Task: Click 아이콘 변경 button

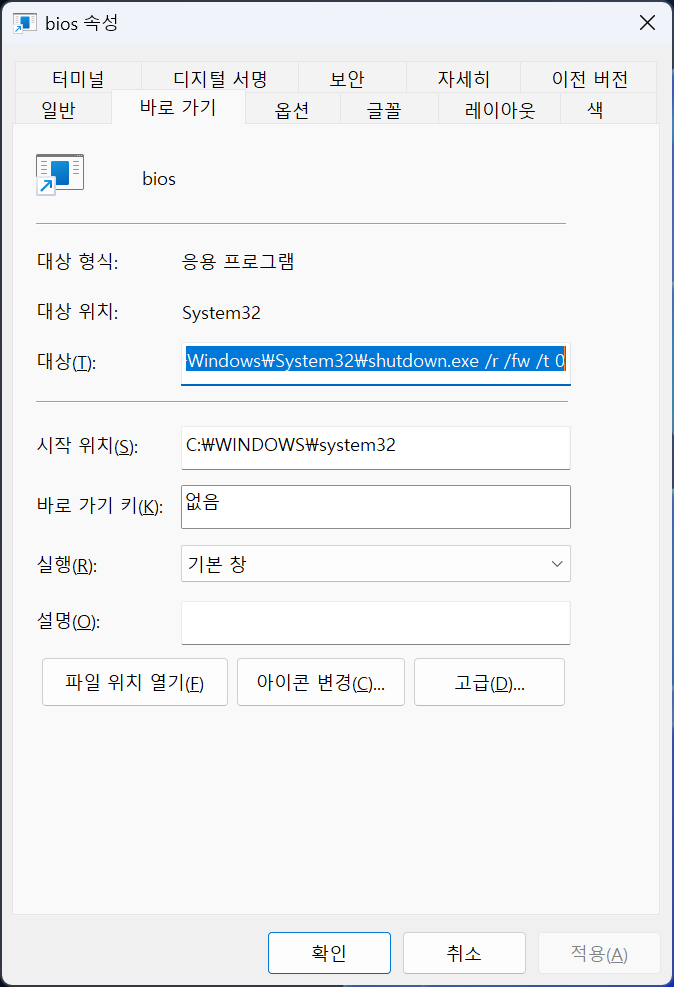Action: (x=320, y=682)
